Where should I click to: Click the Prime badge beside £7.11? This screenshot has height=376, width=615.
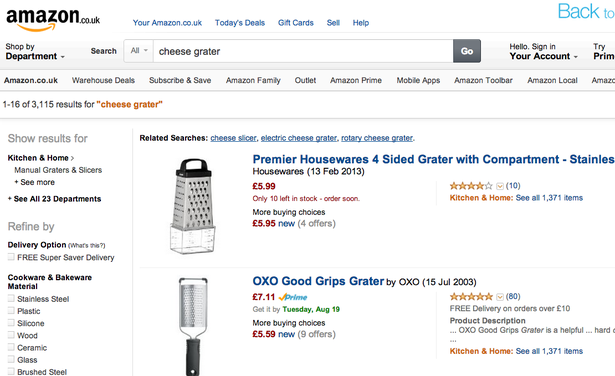pos(293,297)
